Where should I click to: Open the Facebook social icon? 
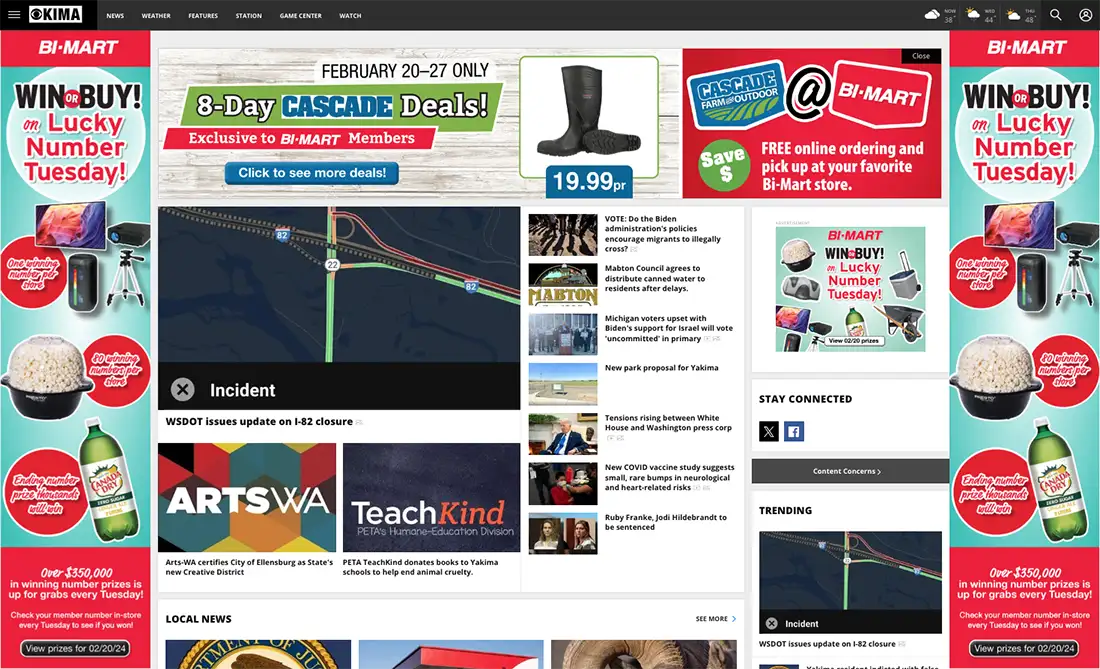793,431
